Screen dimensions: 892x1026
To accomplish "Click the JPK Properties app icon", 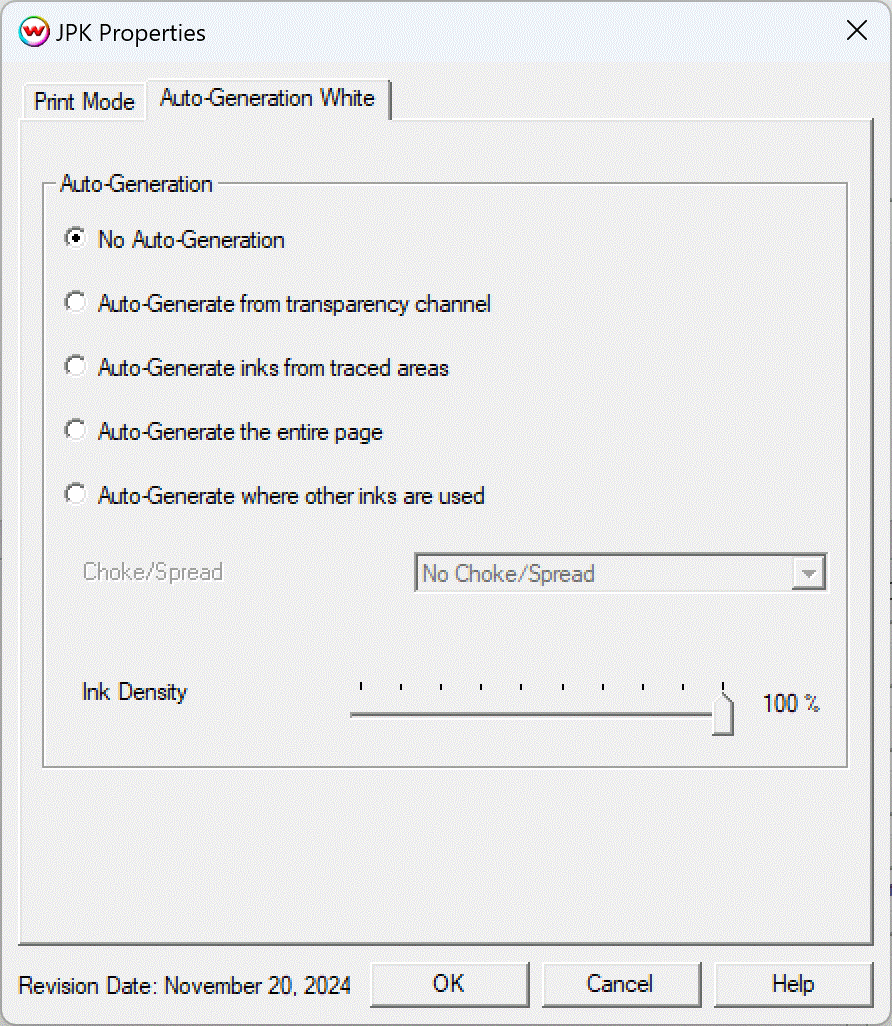I will (34, 32).
